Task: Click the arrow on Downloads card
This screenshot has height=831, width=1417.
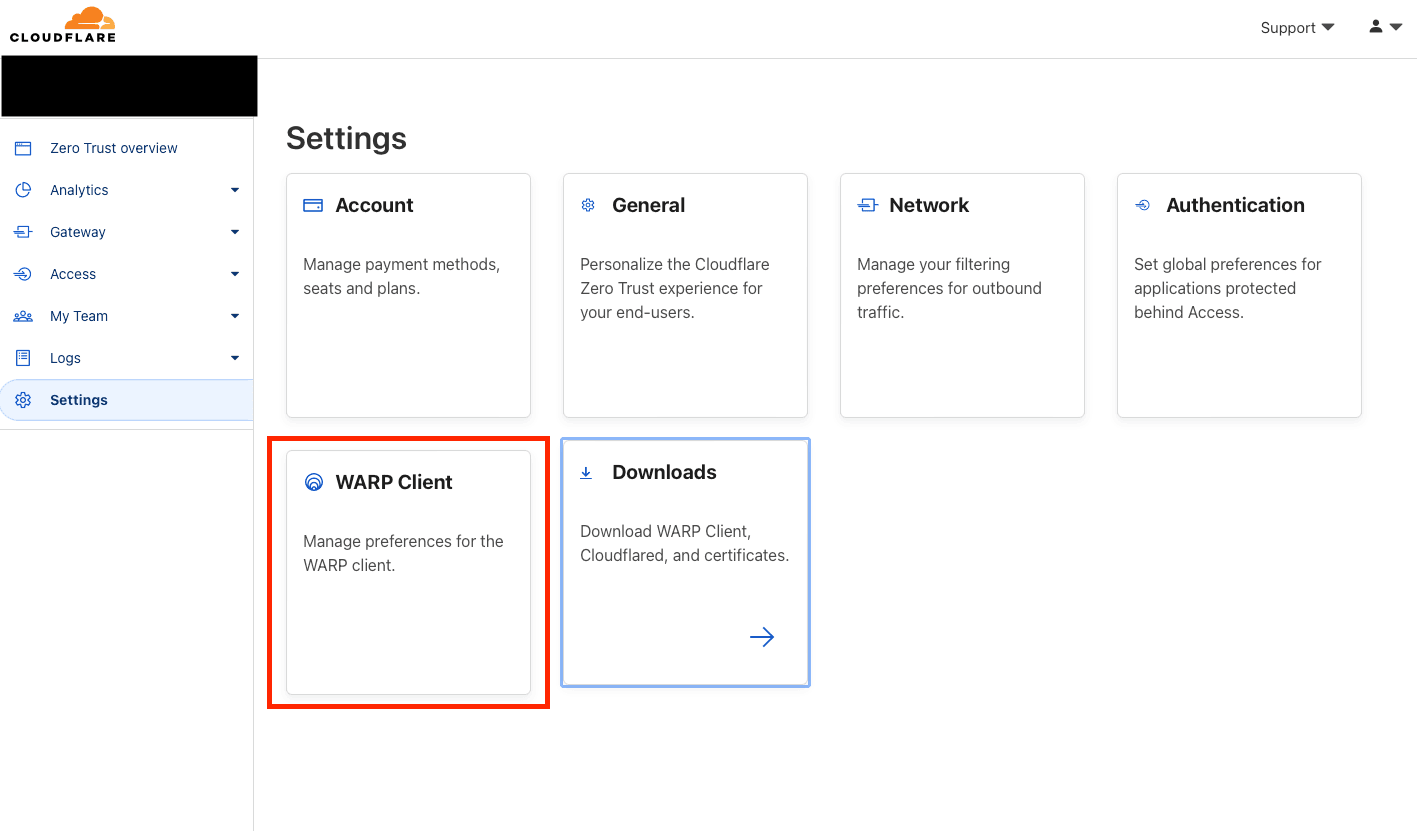Action: [762, 637]
